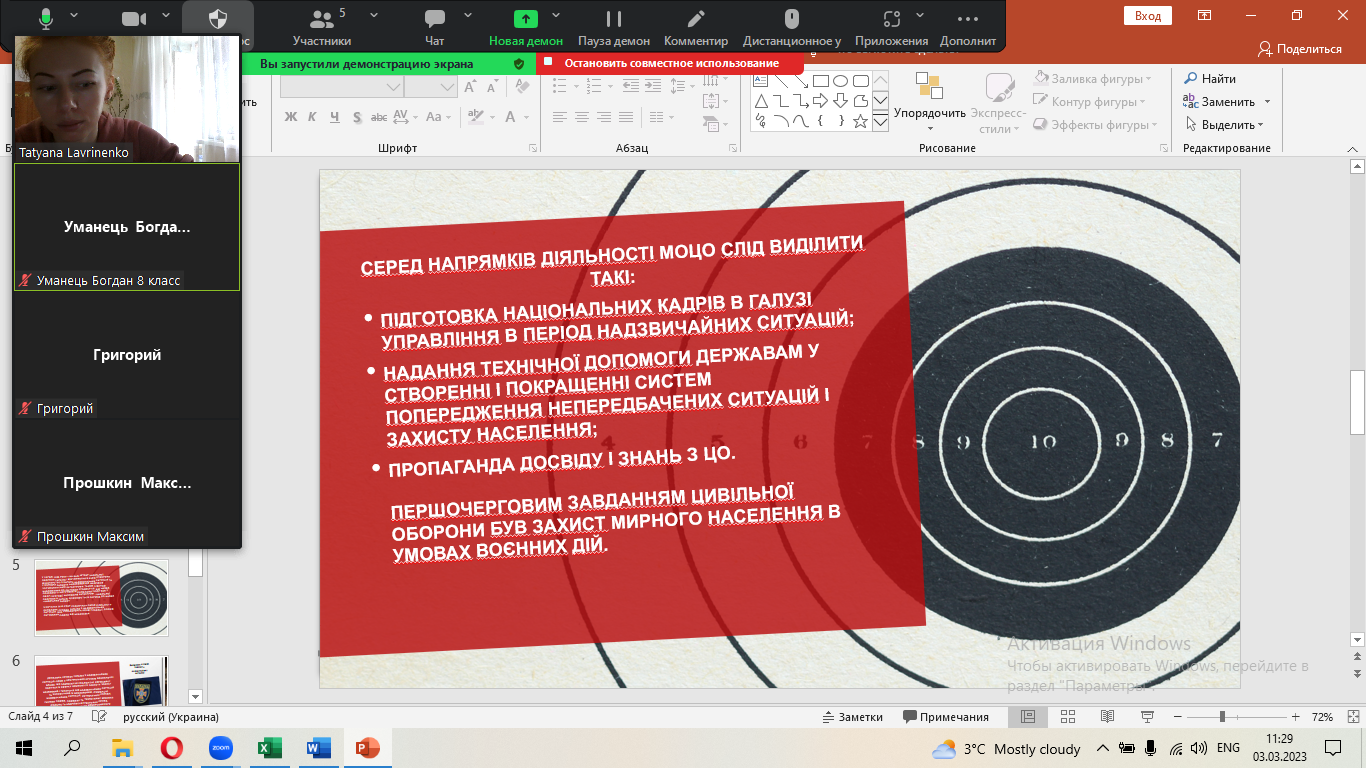The height and width of the screenshot is (768, 1366).
Task: Open the font size combo box
Action: (431, 87)
